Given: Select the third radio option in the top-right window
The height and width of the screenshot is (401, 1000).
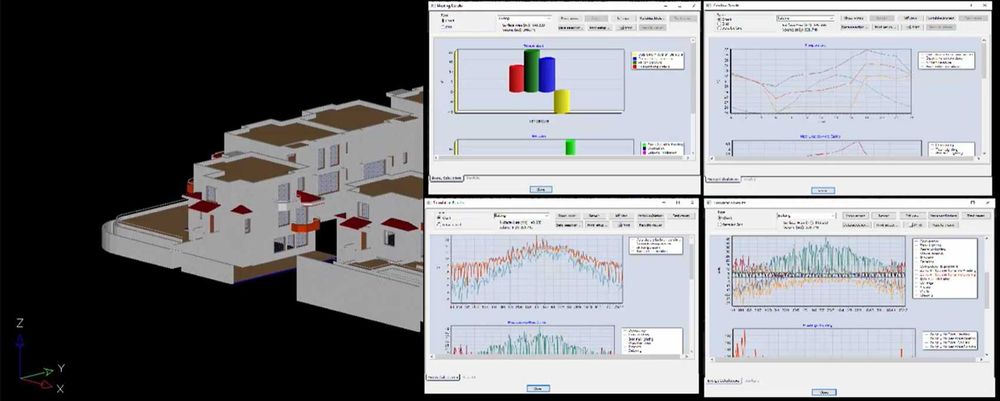Looking at the screenshot, I should pos(721,28).
